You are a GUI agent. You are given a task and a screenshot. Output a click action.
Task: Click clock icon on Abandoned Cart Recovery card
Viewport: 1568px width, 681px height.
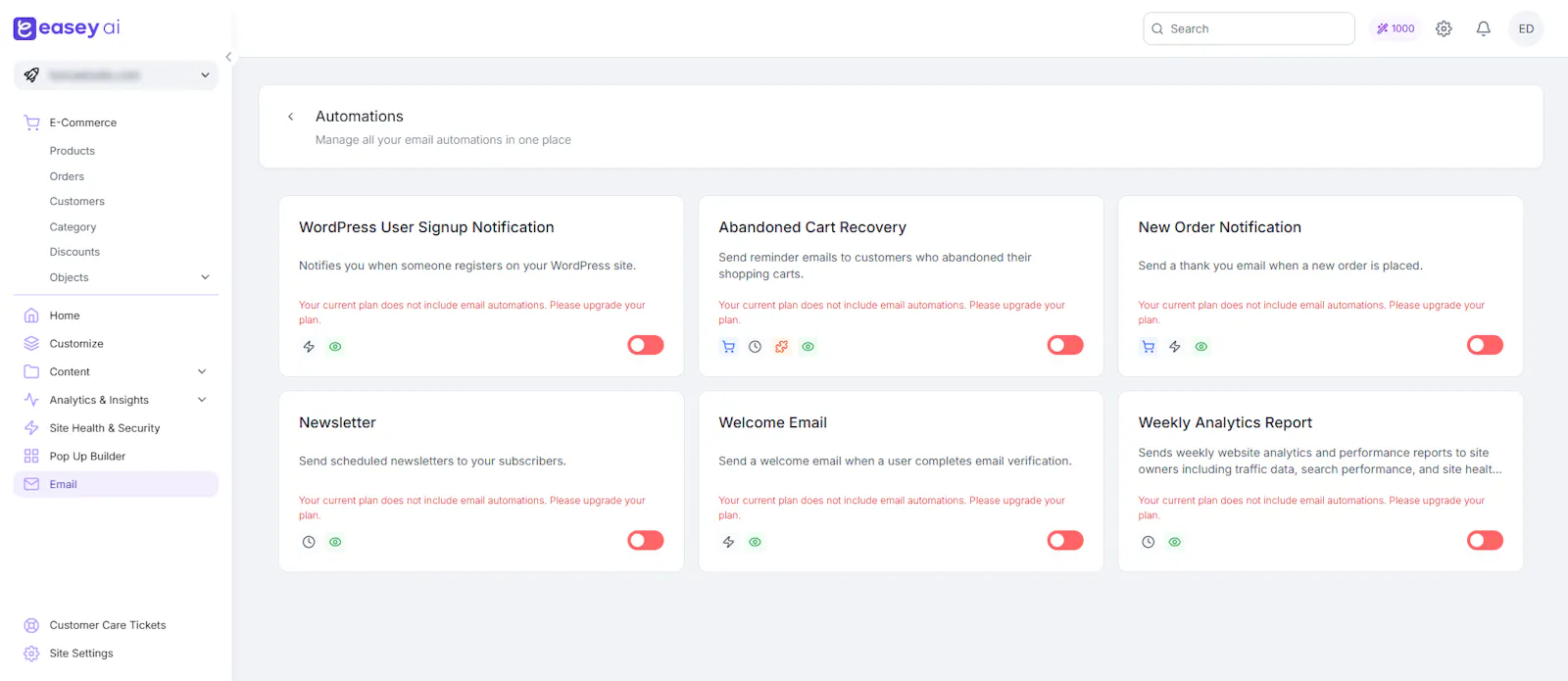pyautogui.click(x=755, y=347)
